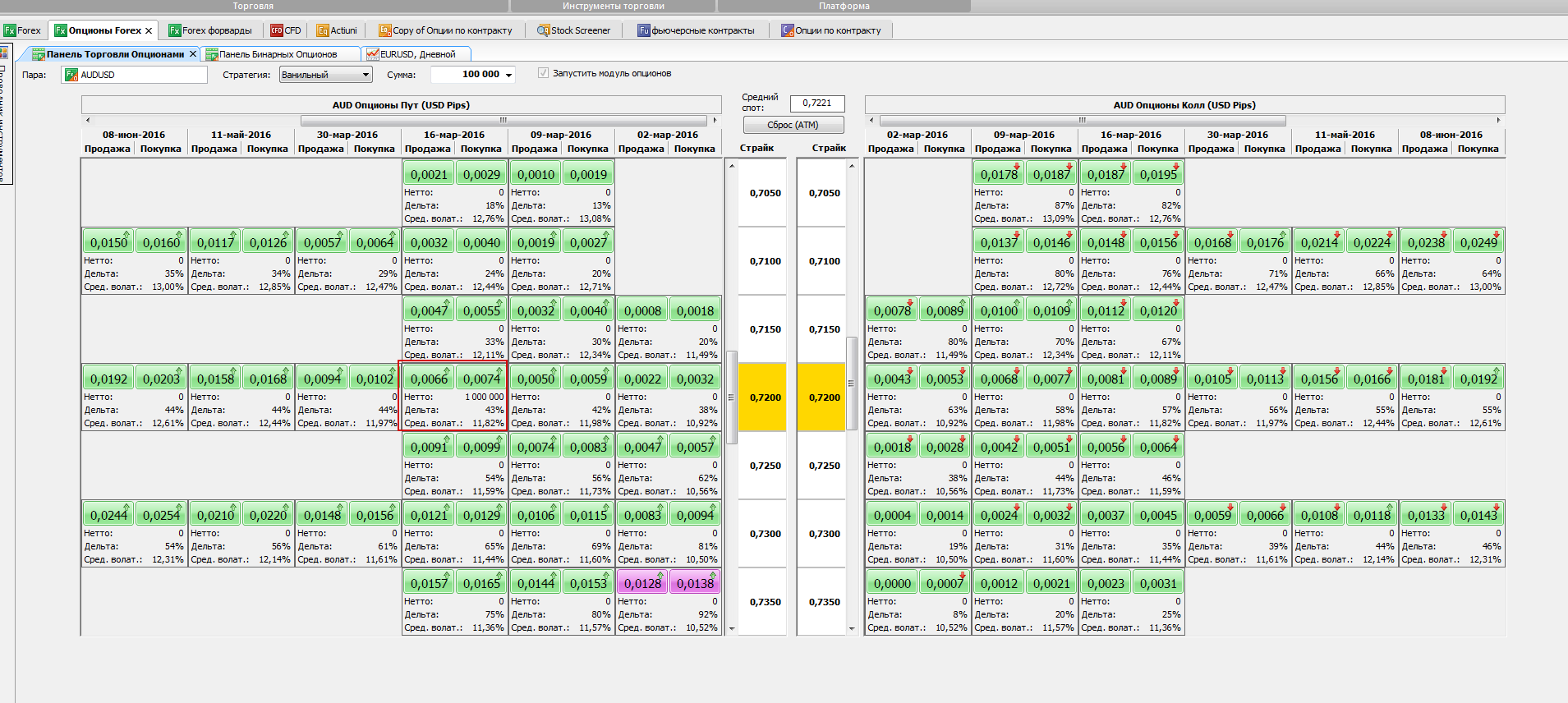Click the Forex форварды tab icon

point(174,30)
